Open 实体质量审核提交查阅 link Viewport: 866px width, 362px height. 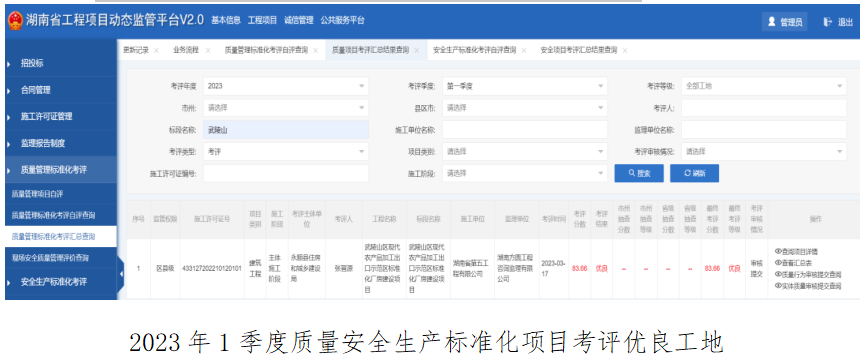pos(811,286)
